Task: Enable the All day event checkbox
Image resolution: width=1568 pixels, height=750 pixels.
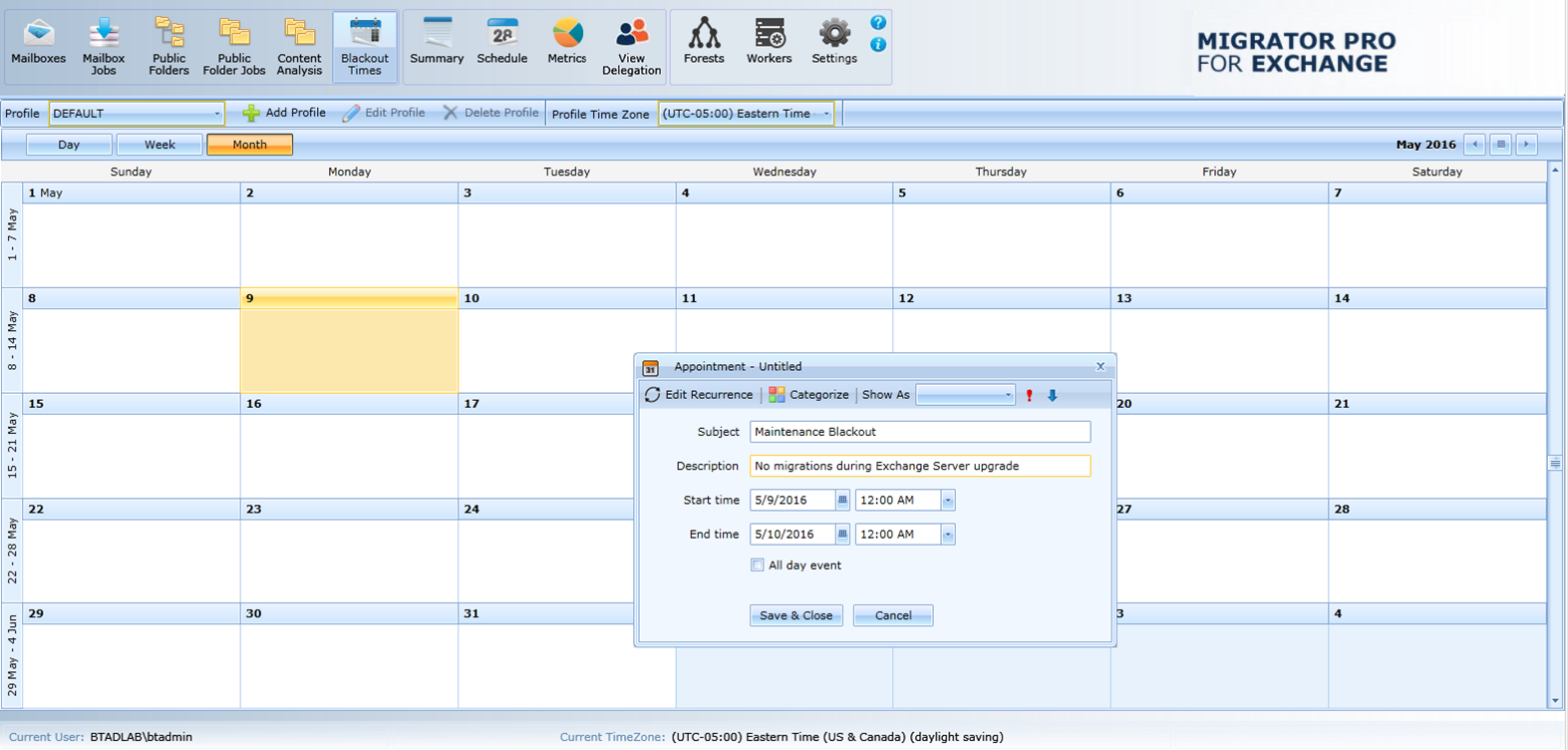Action: 758,565
